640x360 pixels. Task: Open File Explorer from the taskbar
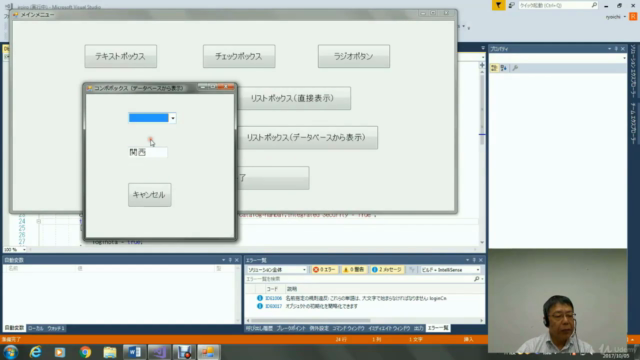109,352
